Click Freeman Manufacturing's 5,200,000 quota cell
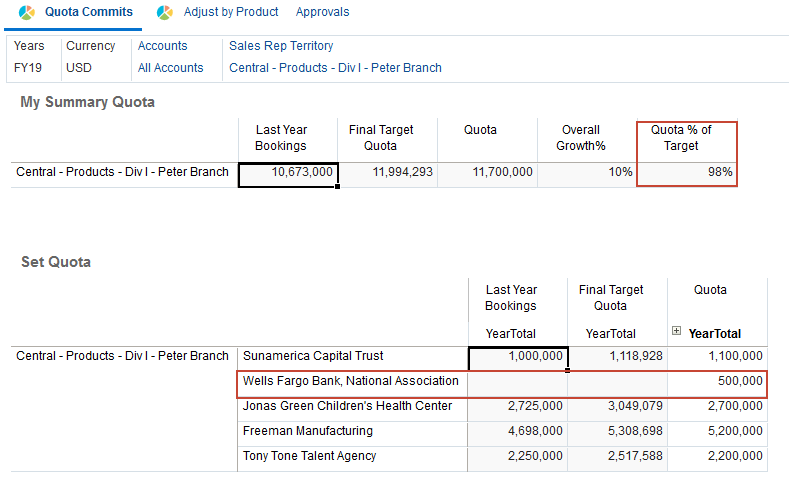Screen dimensions: 789x481 click(x=716, y=432)
